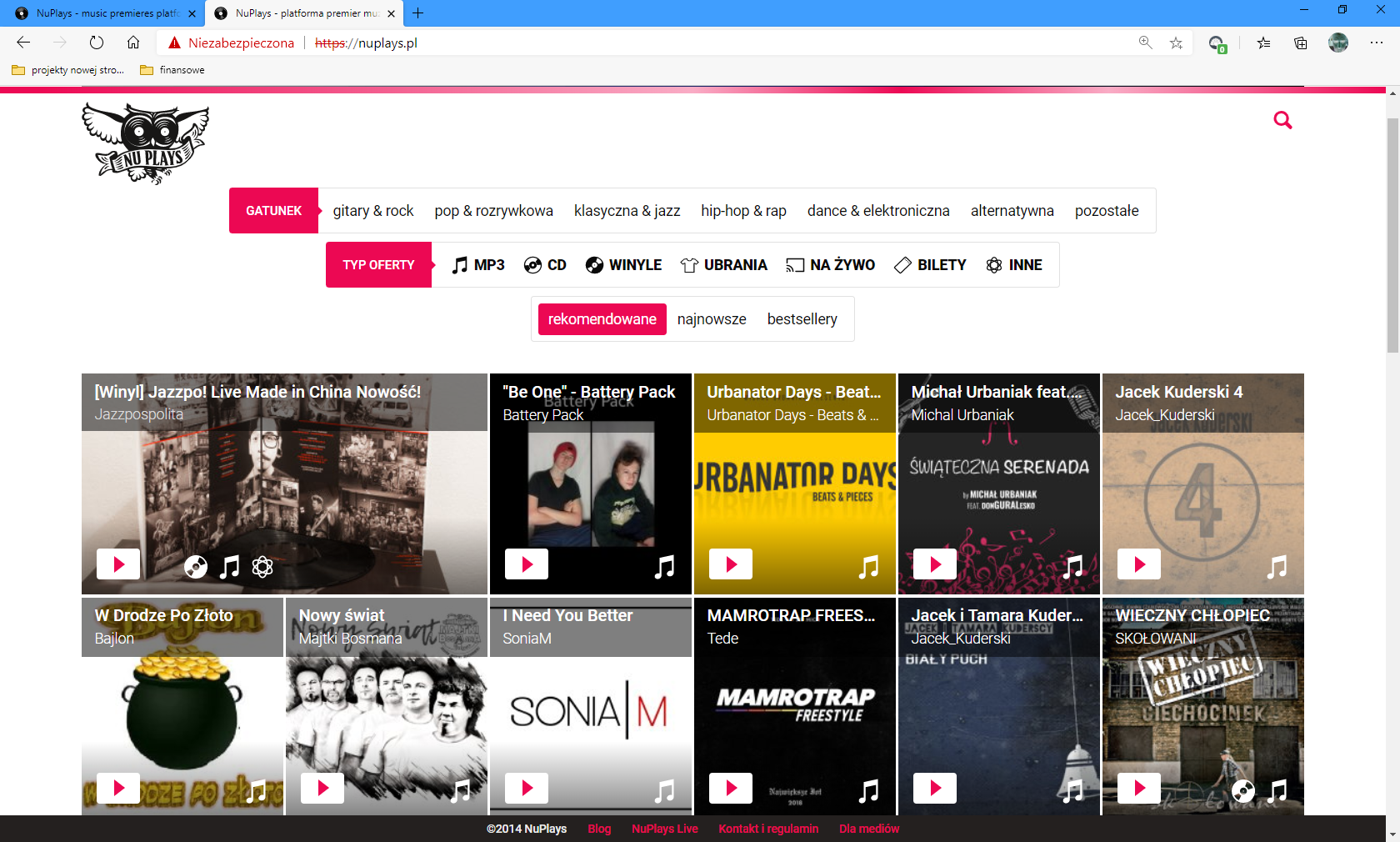The height and width of the screenshot is (842, 1400).
Task: Select the hip-hop & rap genre
Action: [x=743, y=211]
